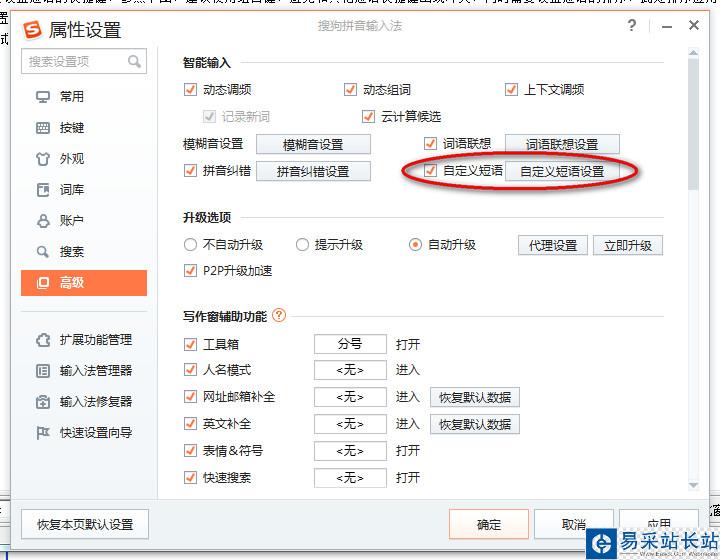Image resolution: width=720 pixels, height=560 pixels.
Task: Choose the 提示升级 radio option
Action: pos(302,245)
